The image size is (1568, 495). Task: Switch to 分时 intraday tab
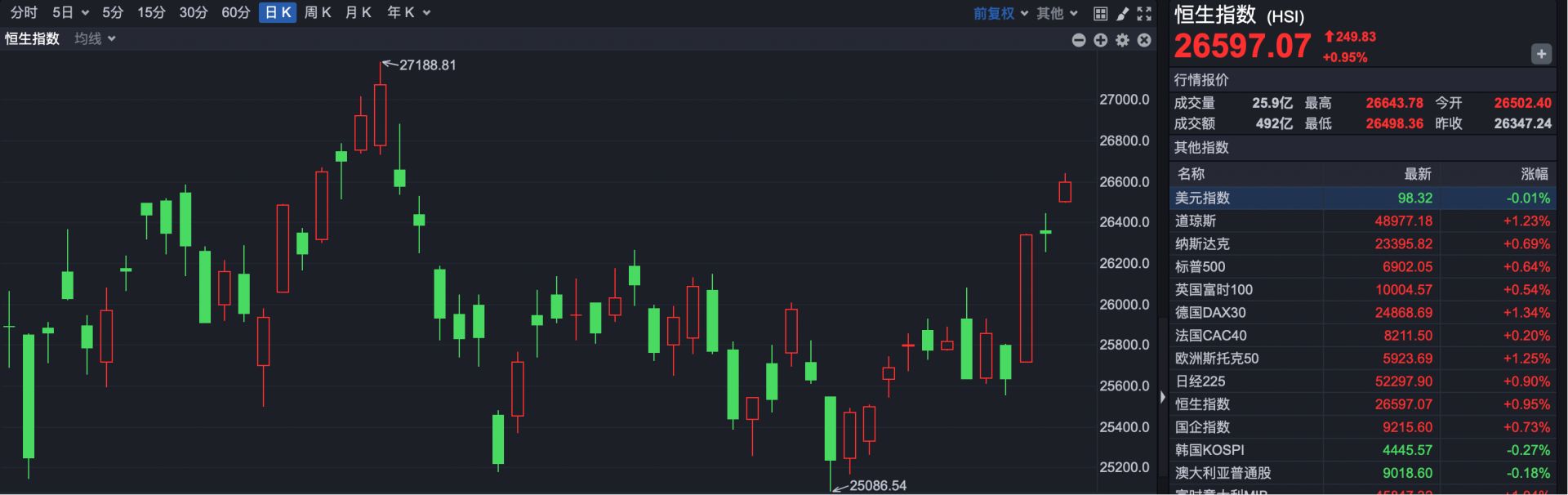[x=24, y=12]
